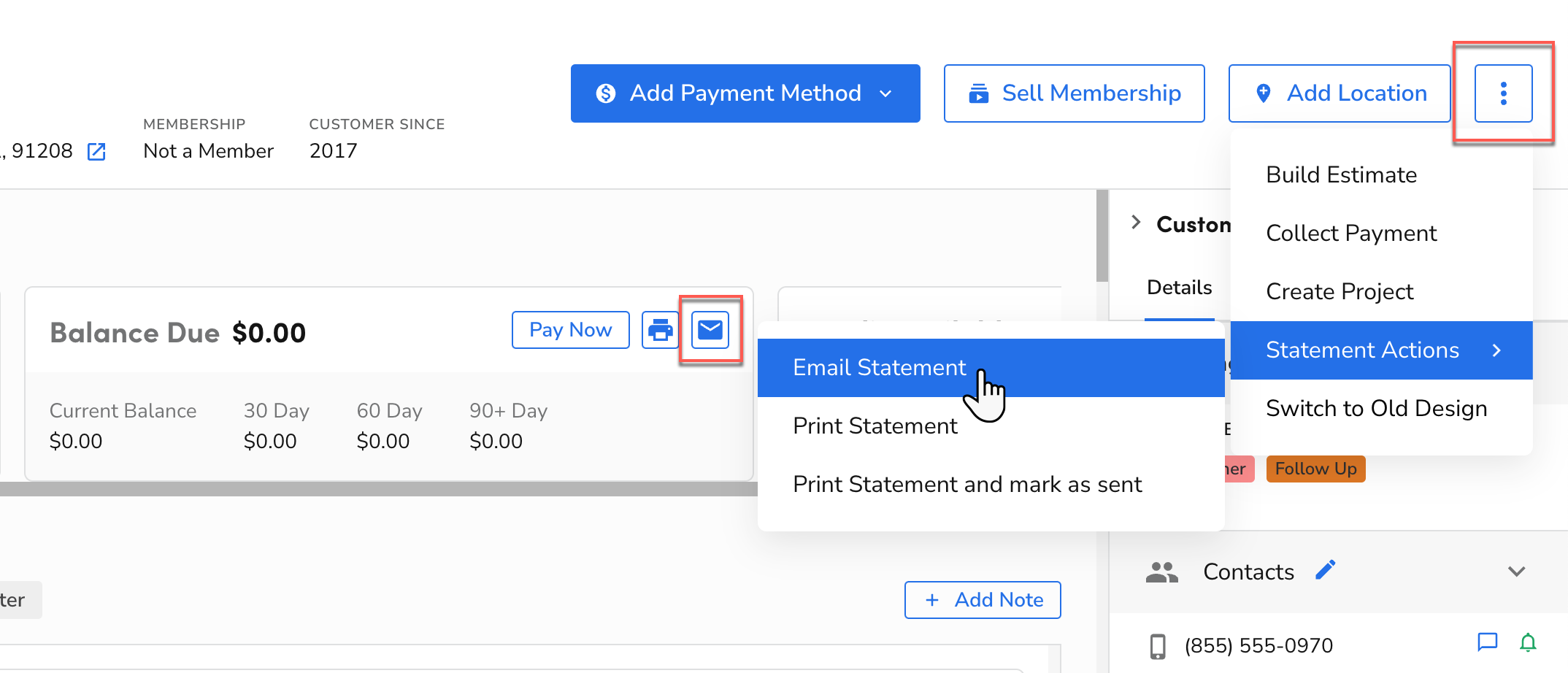
Task: Click the print statement printer icon
Action: tap(660, 330)
